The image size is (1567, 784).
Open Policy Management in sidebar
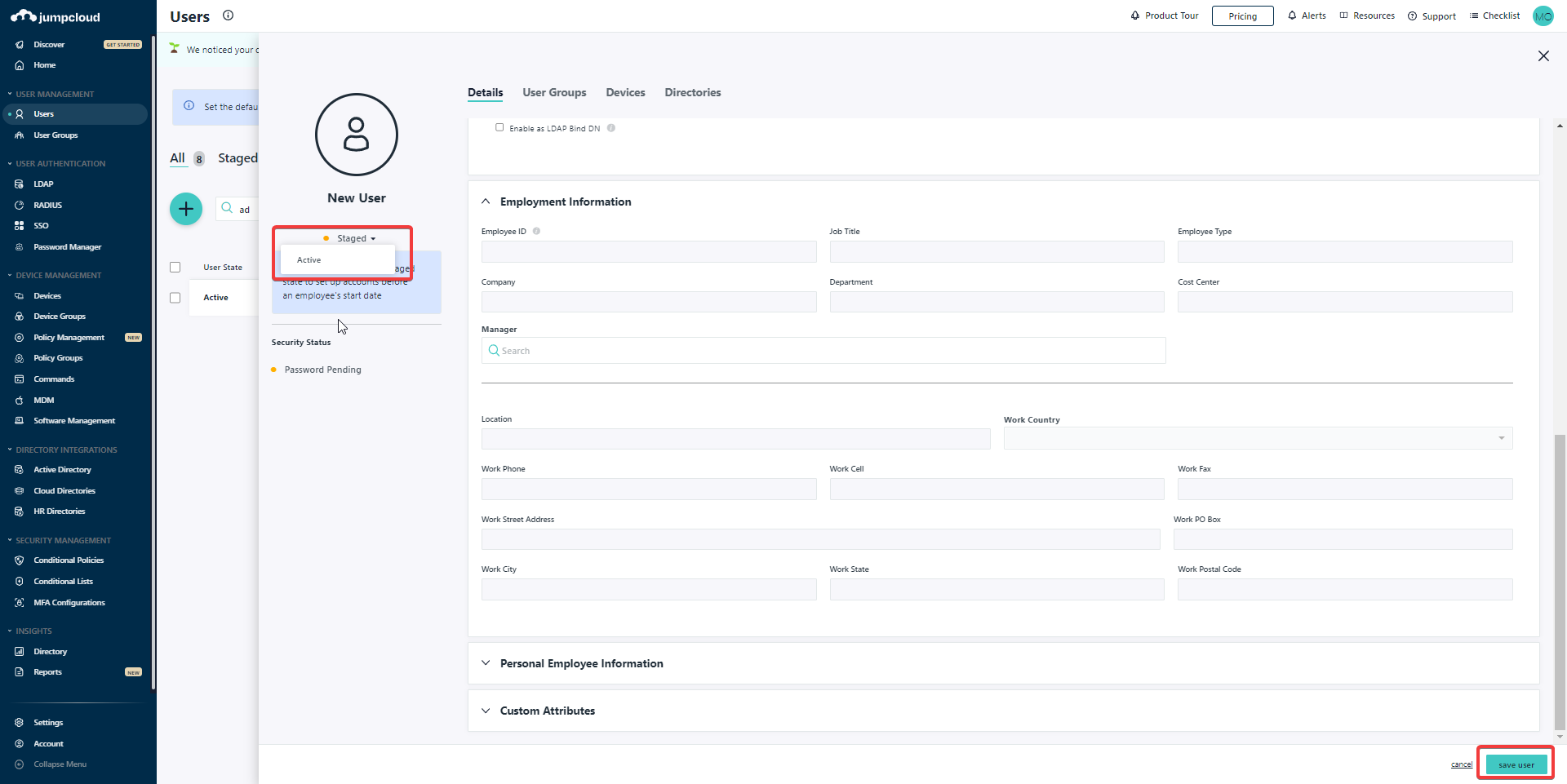click(x=69, y=338)
